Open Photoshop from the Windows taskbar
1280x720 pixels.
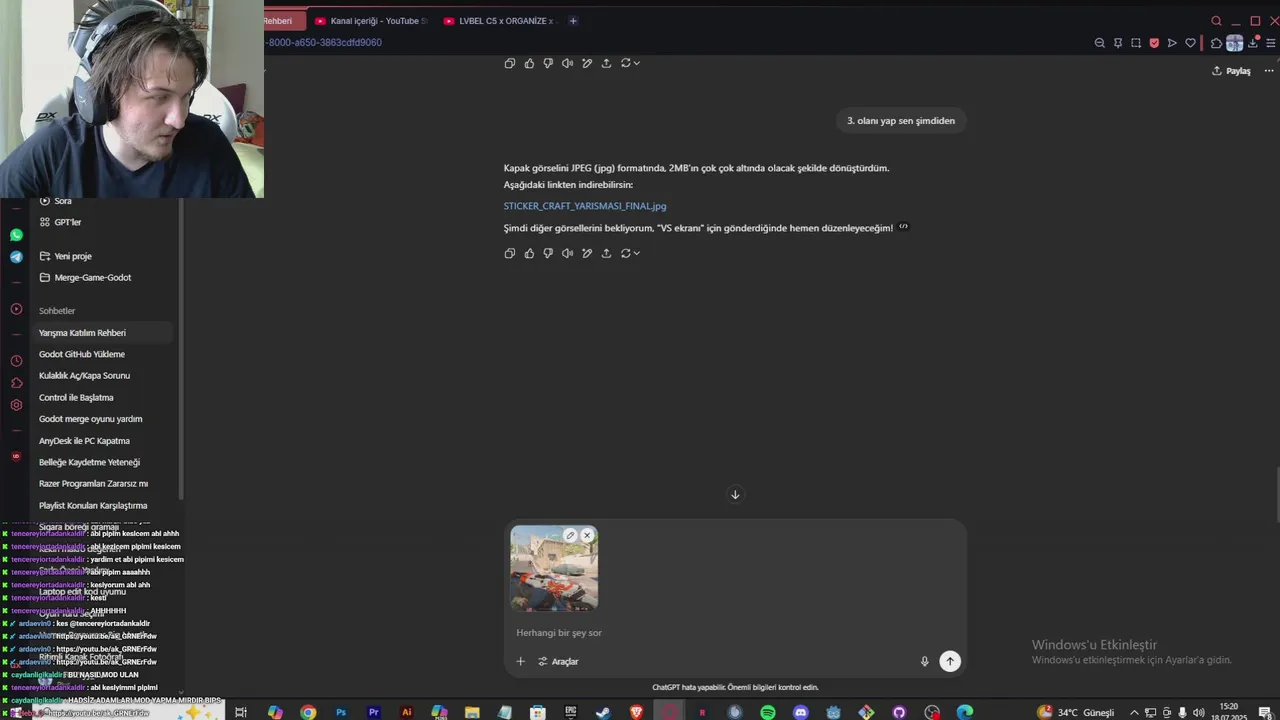[341, 712]
